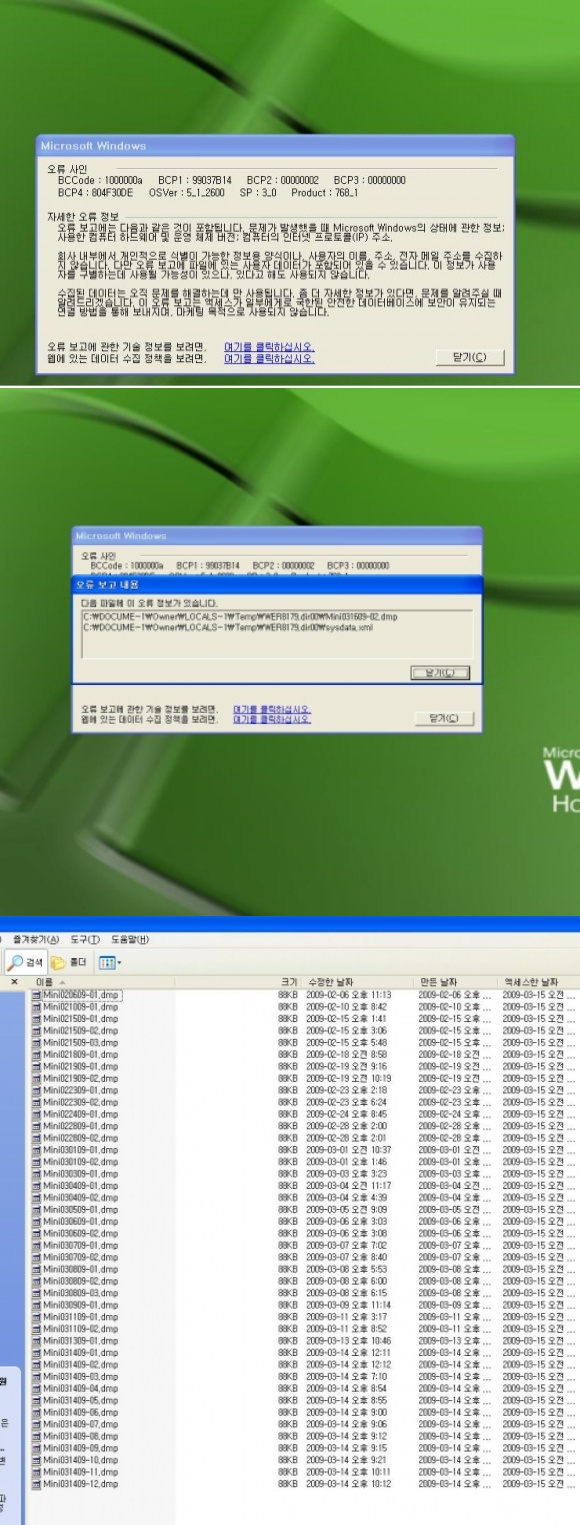This screenshot has width=580, height=1525.
Task: Click file icon of Mini020609-01.dmp
Action: [x=36, y=994]
